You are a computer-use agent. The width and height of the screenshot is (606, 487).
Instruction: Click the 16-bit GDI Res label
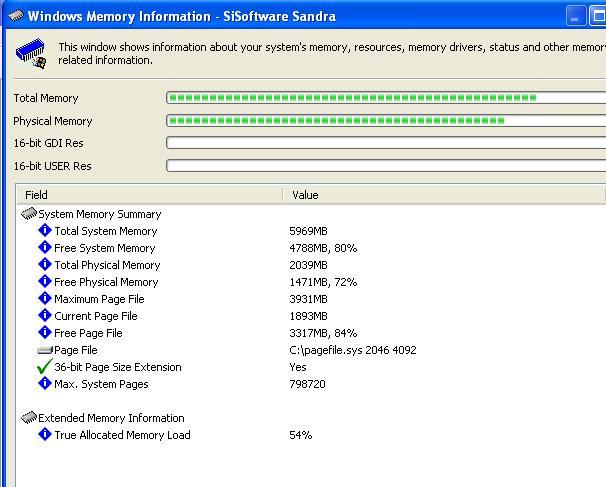click(x=48, y=143)
